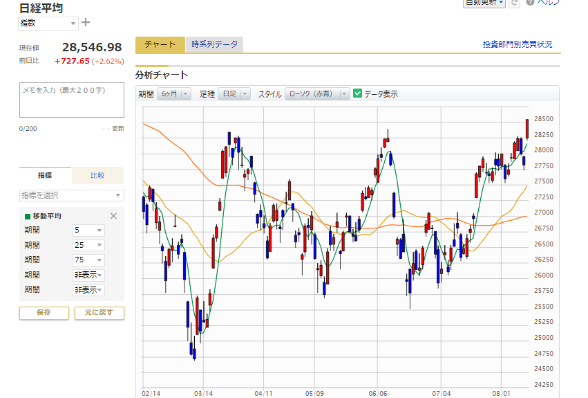Image resolution: width=588 pixels, height=398 pixels.
Task: Click the 分析チャート heading
Action: tap(162, 75)
